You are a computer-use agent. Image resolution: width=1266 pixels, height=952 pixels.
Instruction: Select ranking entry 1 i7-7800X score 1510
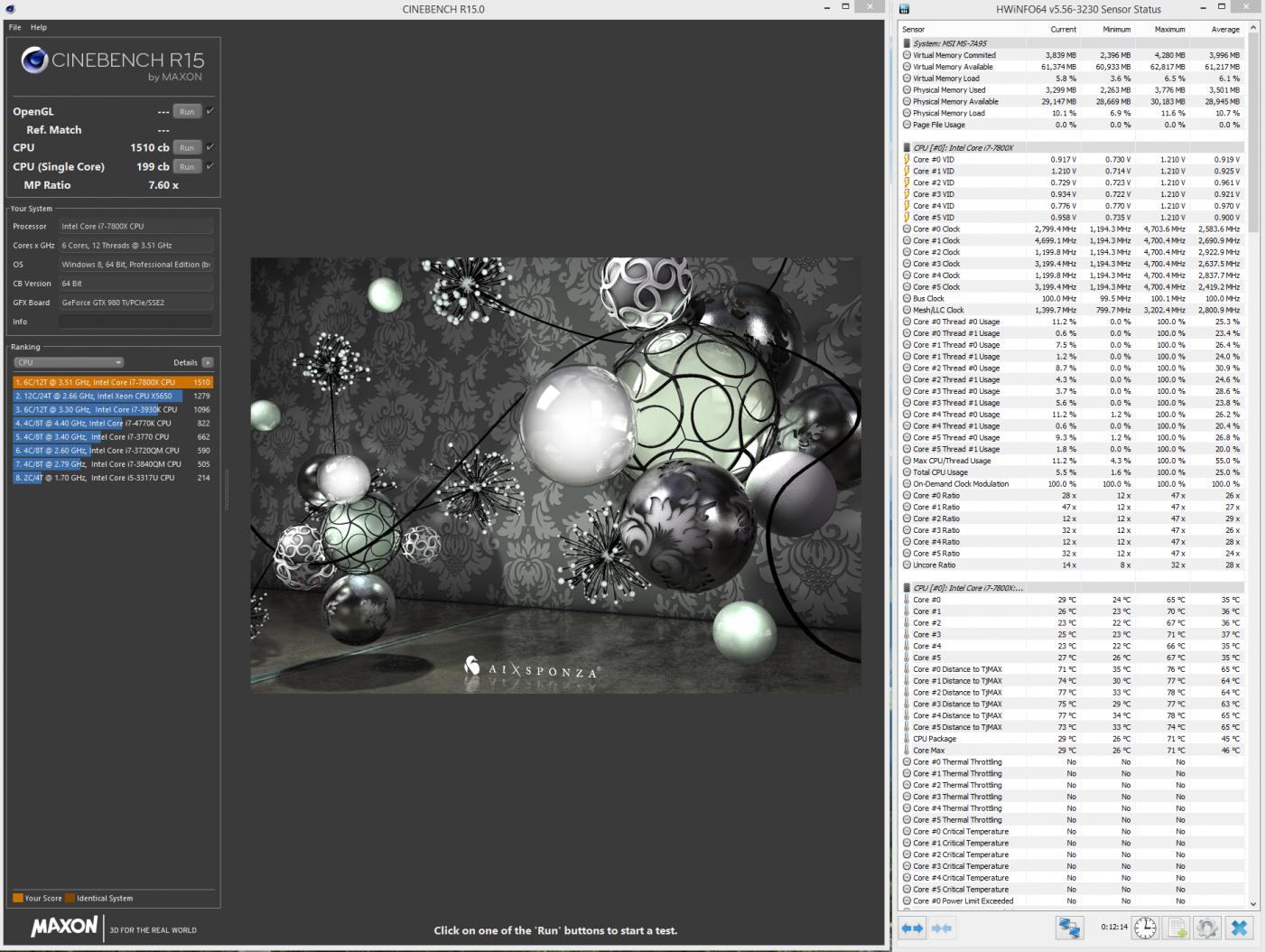(x=113, y=382)
